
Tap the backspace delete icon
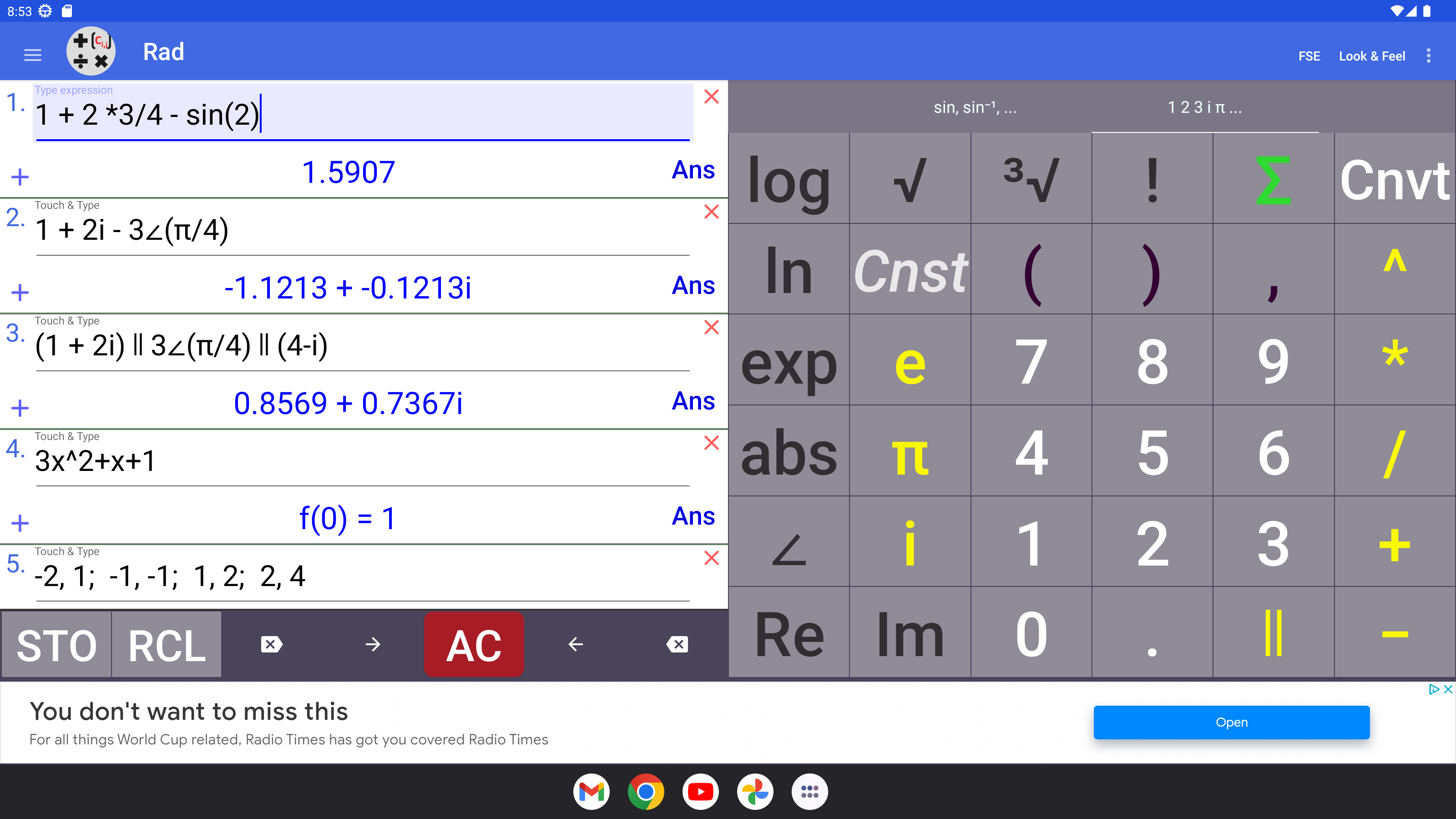click(x=677, y=644)
